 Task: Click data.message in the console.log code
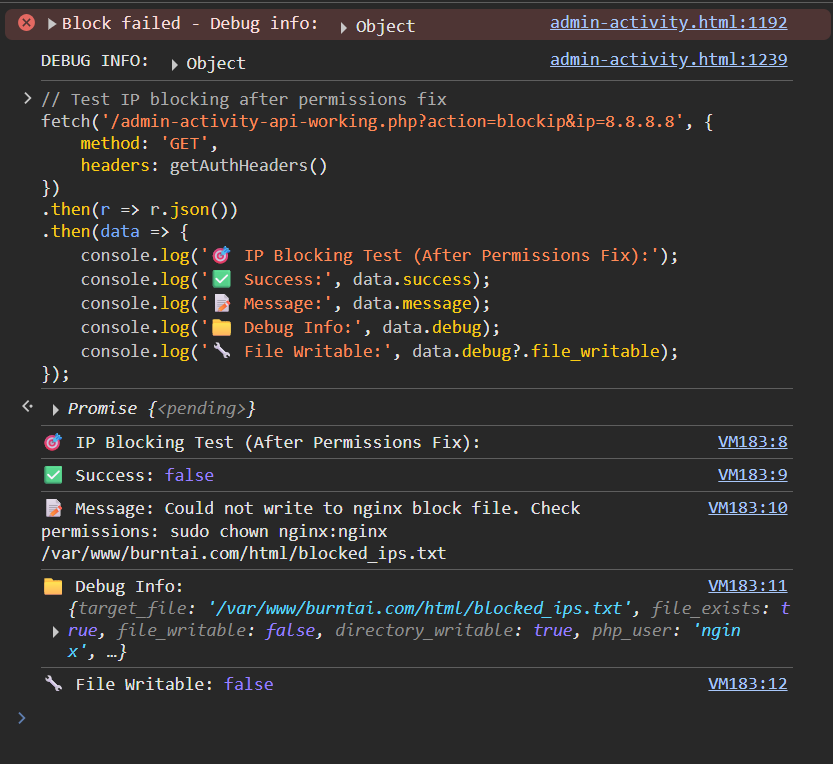[x=412, y=303]
